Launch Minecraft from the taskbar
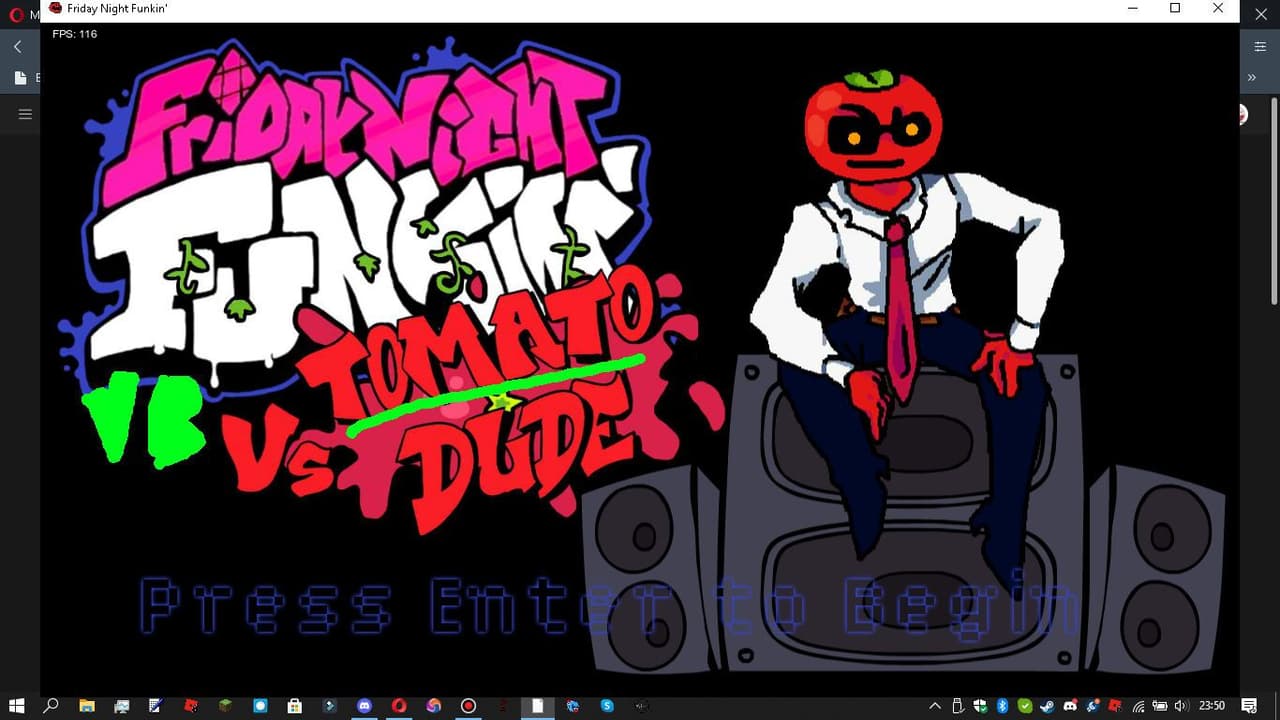 pos(226,706)
